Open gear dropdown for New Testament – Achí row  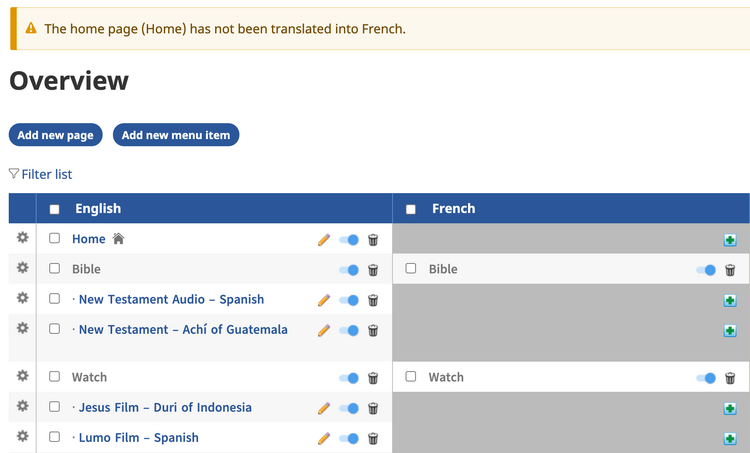click(x=23, y=328)
